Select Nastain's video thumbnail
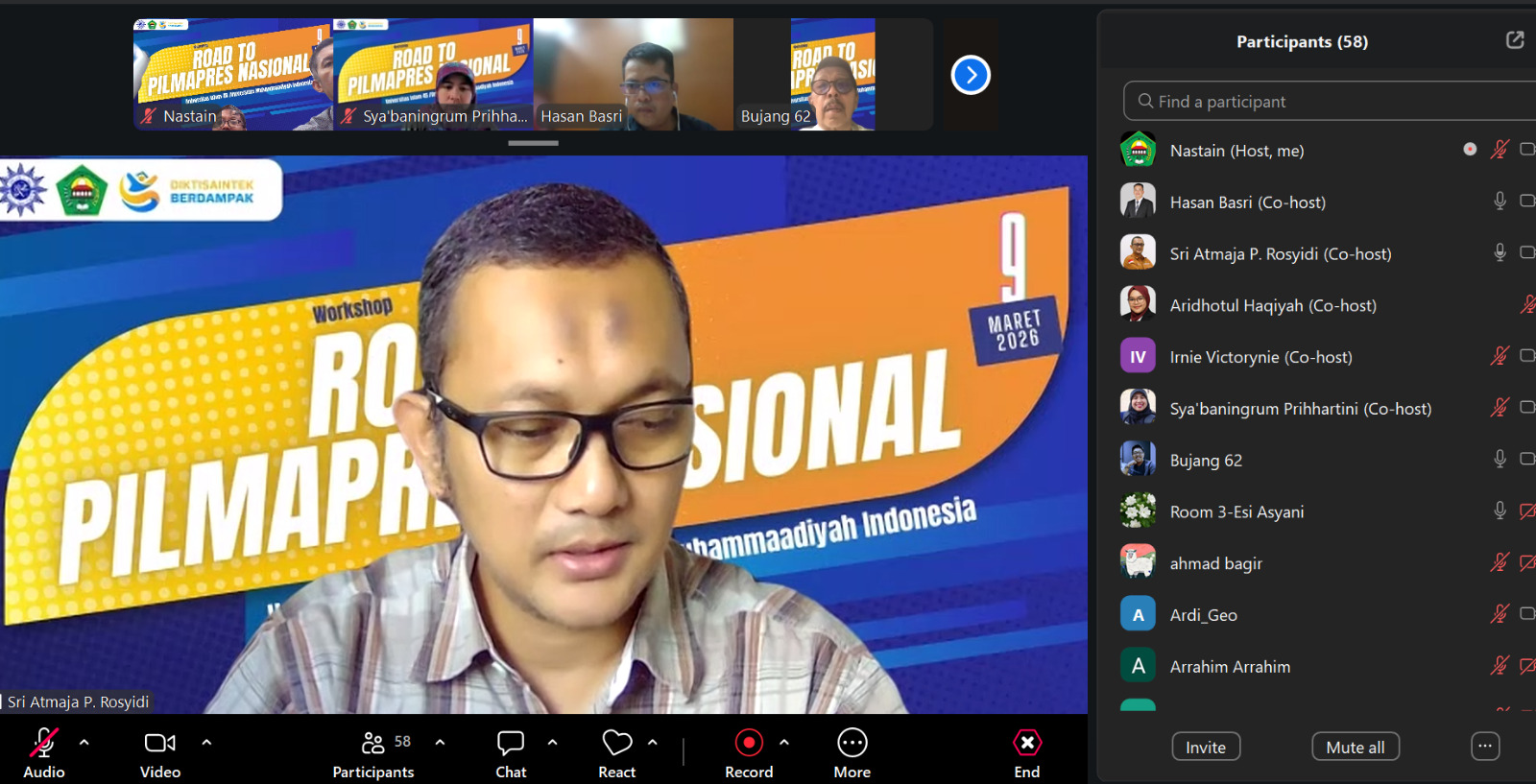The image size is (1536, 784). click(x=232, y=74)
